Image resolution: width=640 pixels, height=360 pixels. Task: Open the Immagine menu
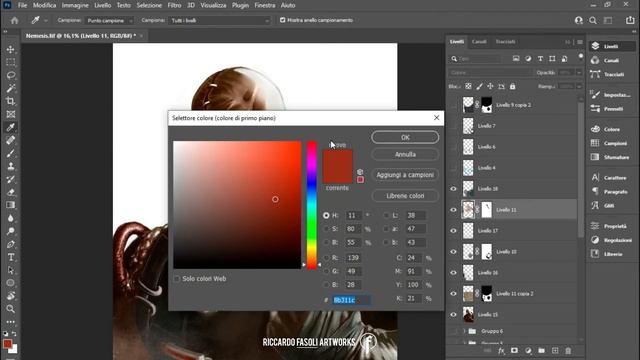(75, 5)
